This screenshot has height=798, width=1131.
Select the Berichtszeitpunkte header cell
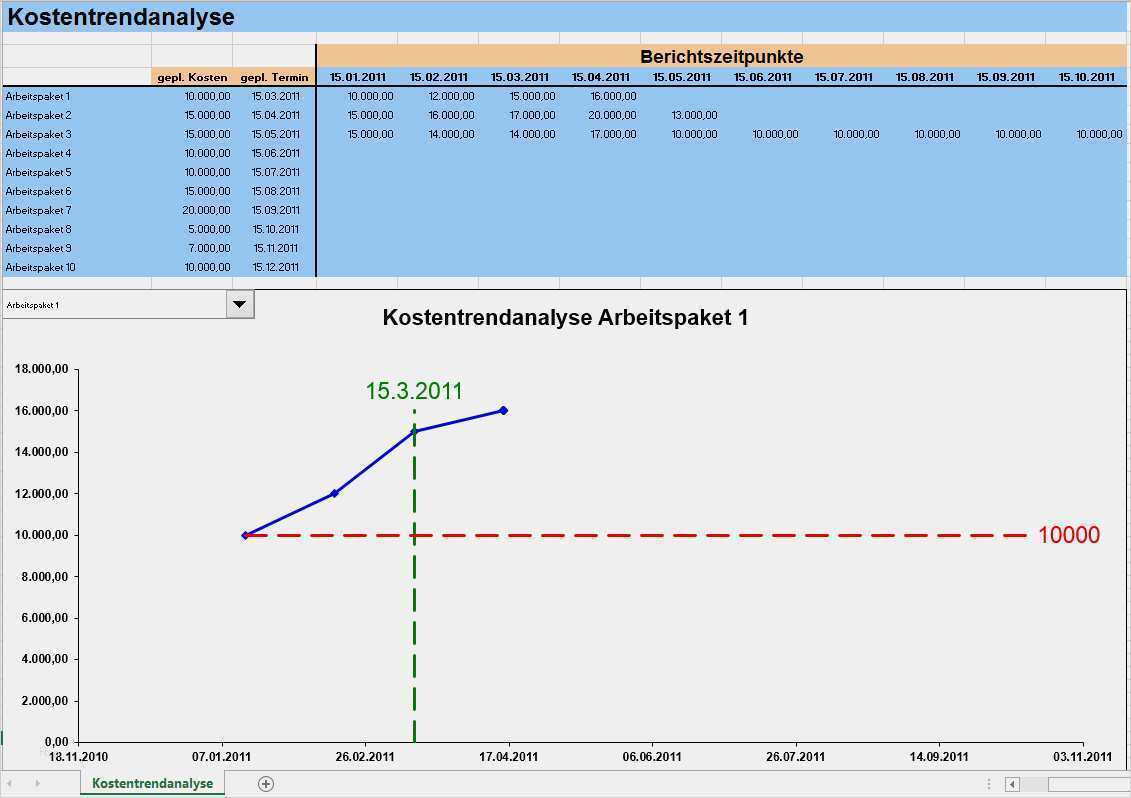click(721, 57)
